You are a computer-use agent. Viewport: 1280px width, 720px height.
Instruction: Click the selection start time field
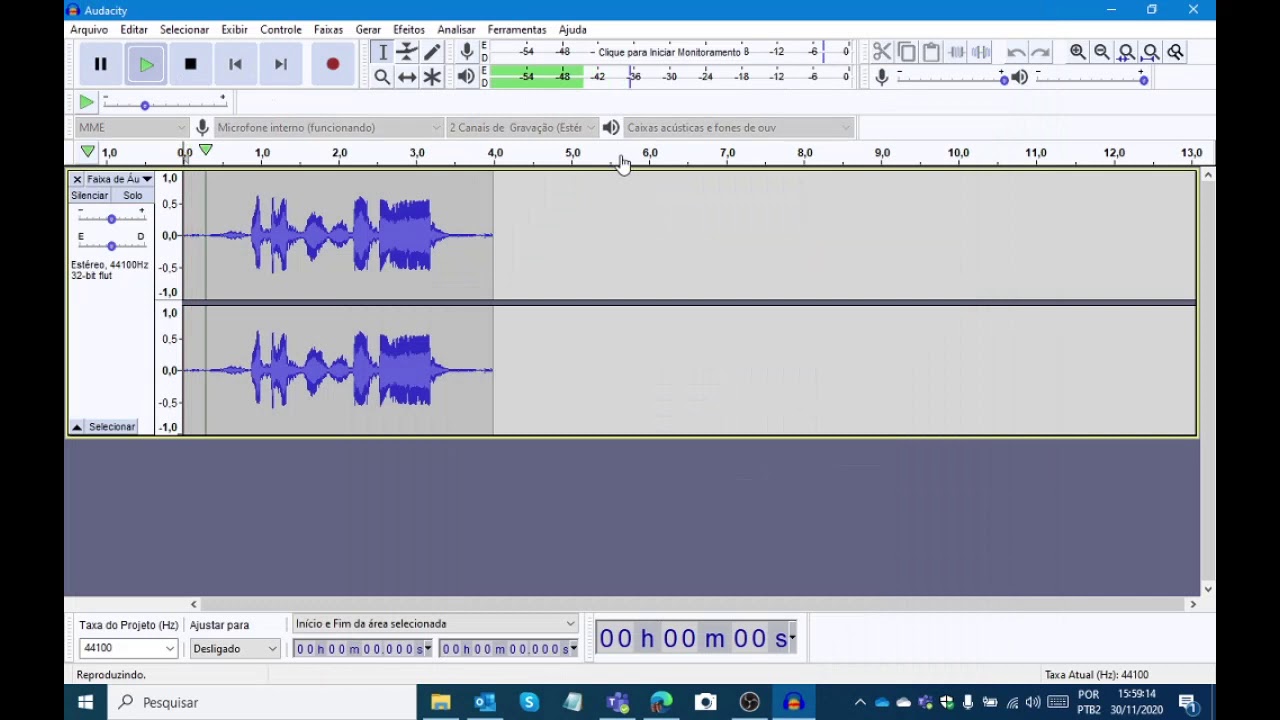point(362,649)
